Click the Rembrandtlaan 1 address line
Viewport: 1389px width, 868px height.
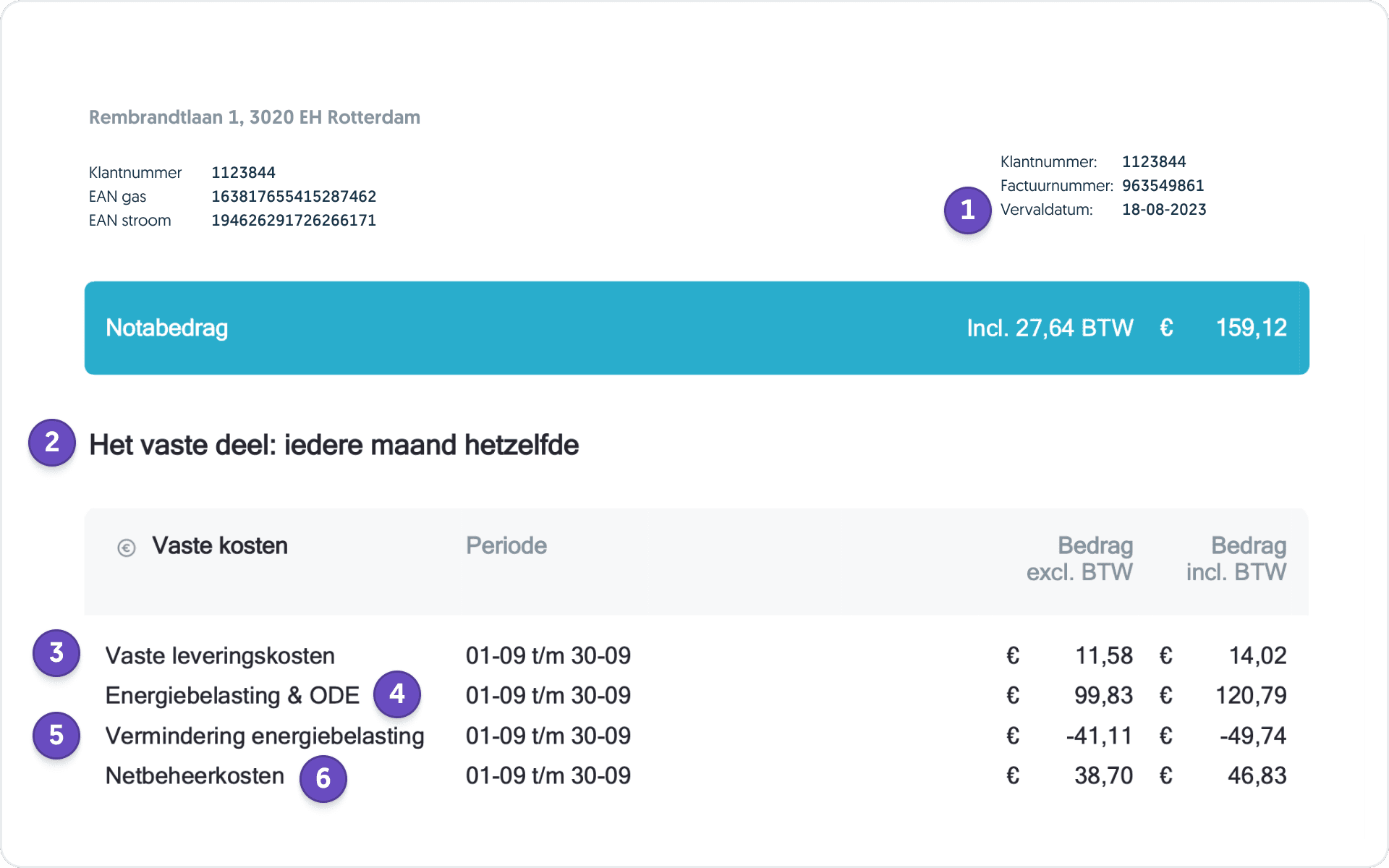tap(254, 117)
